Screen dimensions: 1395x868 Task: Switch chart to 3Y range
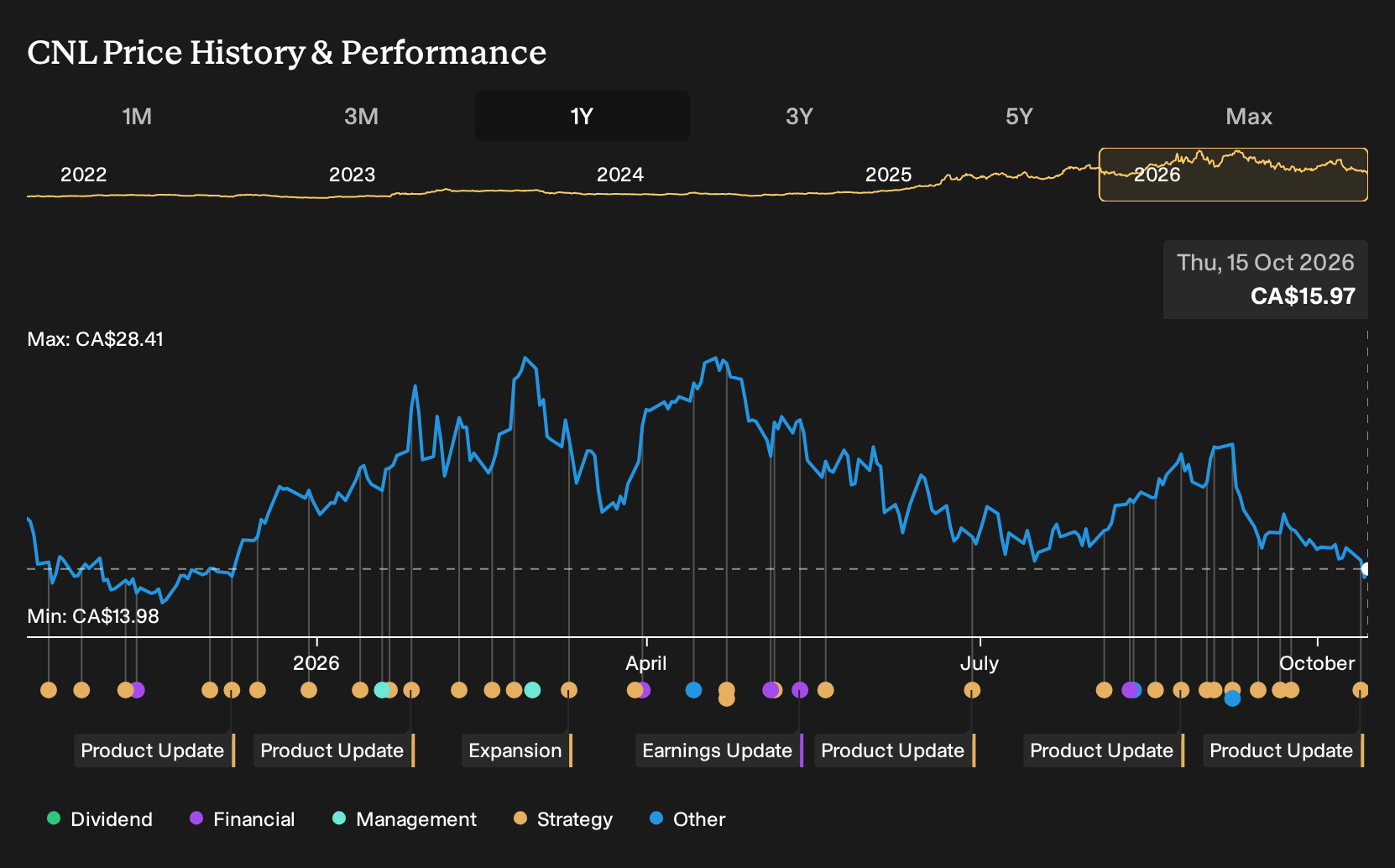[x=799, y=116]
